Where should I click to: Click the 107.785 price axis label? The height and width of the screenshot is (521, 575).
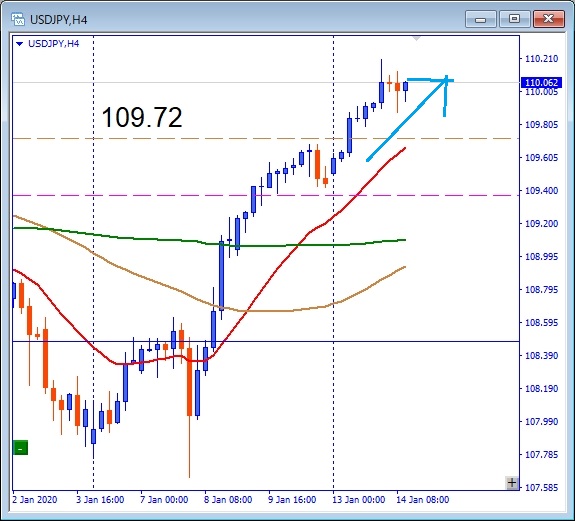coord(541,455)
